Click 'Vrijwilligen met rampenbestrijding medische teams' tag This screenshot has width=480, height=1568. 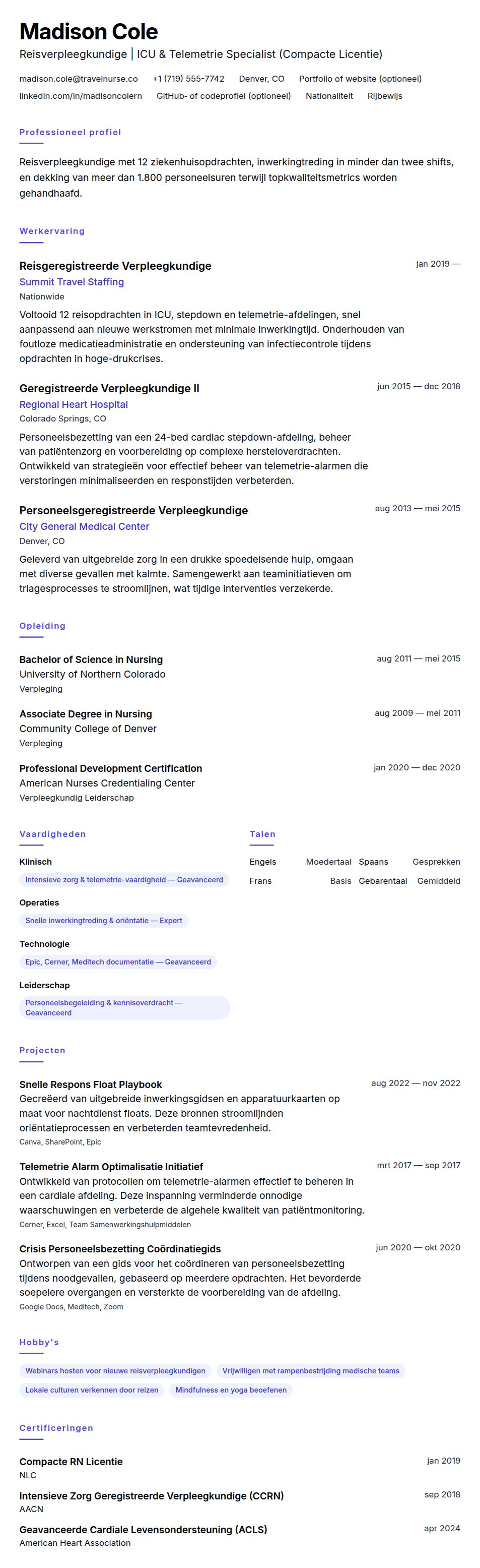(x=311, y=1371)
